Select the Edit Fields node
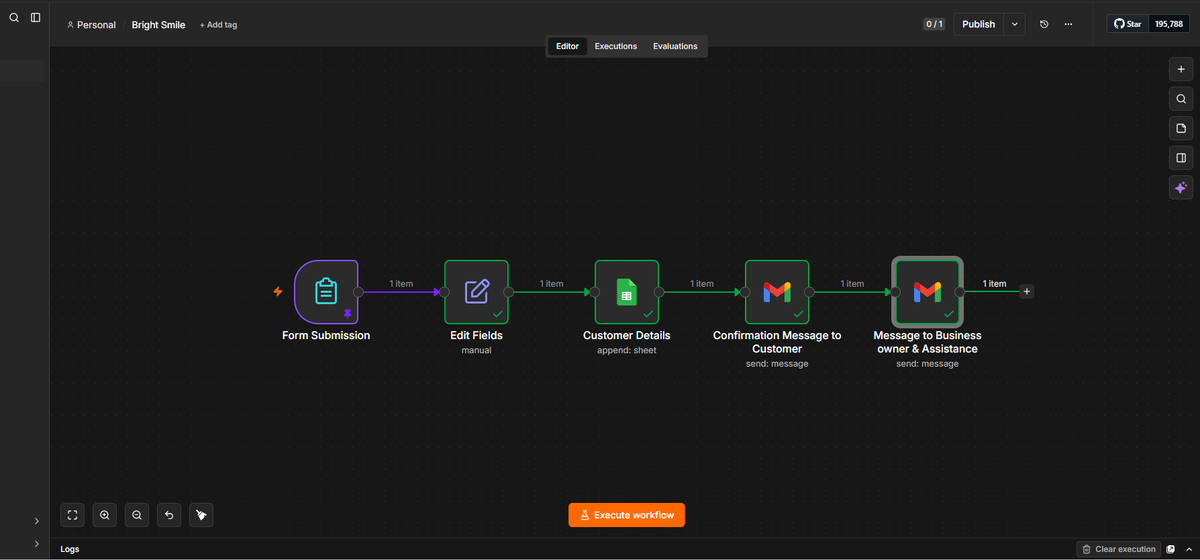Image resolution: width=1200 pixels, height=560 pixels. click(477, 292)
